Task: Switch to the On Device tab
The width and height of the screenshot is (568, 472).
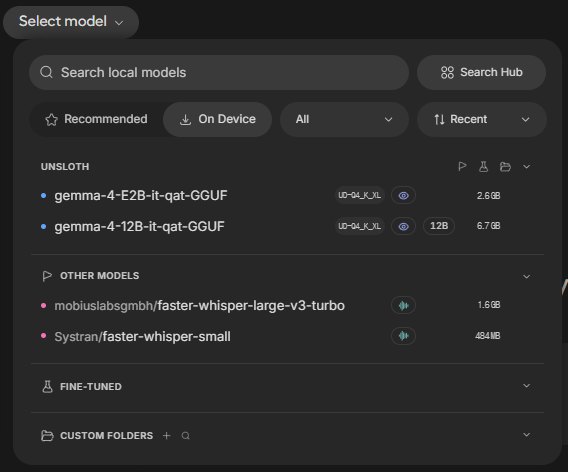Action: tap(217, 119)
